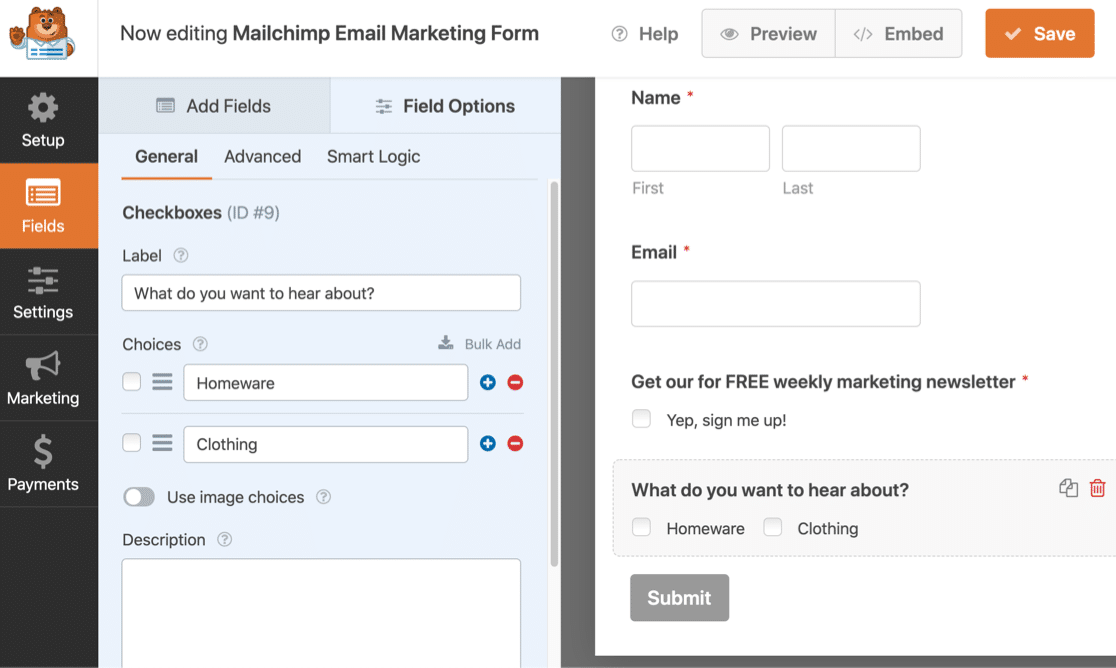Check Clothing box in form preview
The height and width of the screenshot is (668, 1116).
pyautogui.click(x=772, y=527)
